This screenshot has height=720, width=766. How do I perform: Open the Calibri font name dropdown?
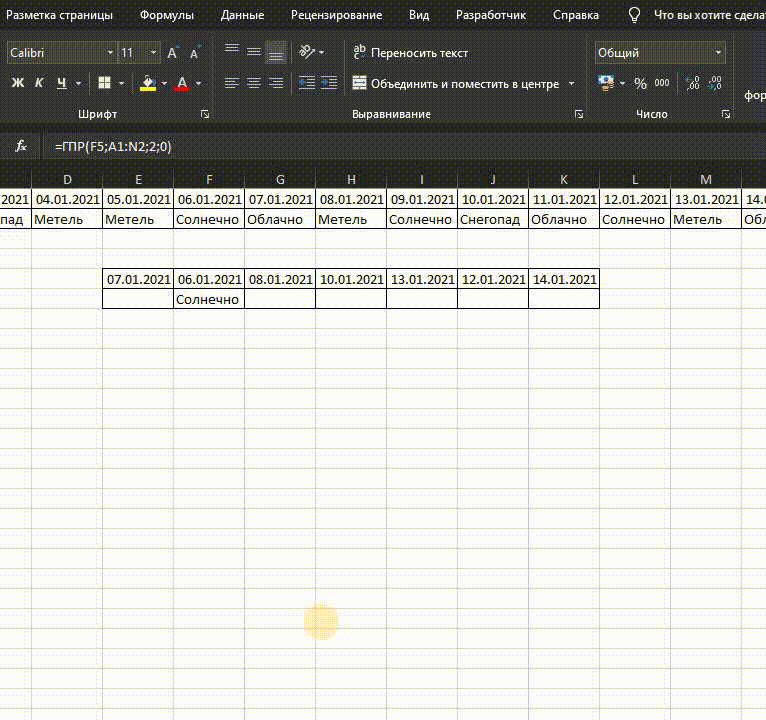110,53
